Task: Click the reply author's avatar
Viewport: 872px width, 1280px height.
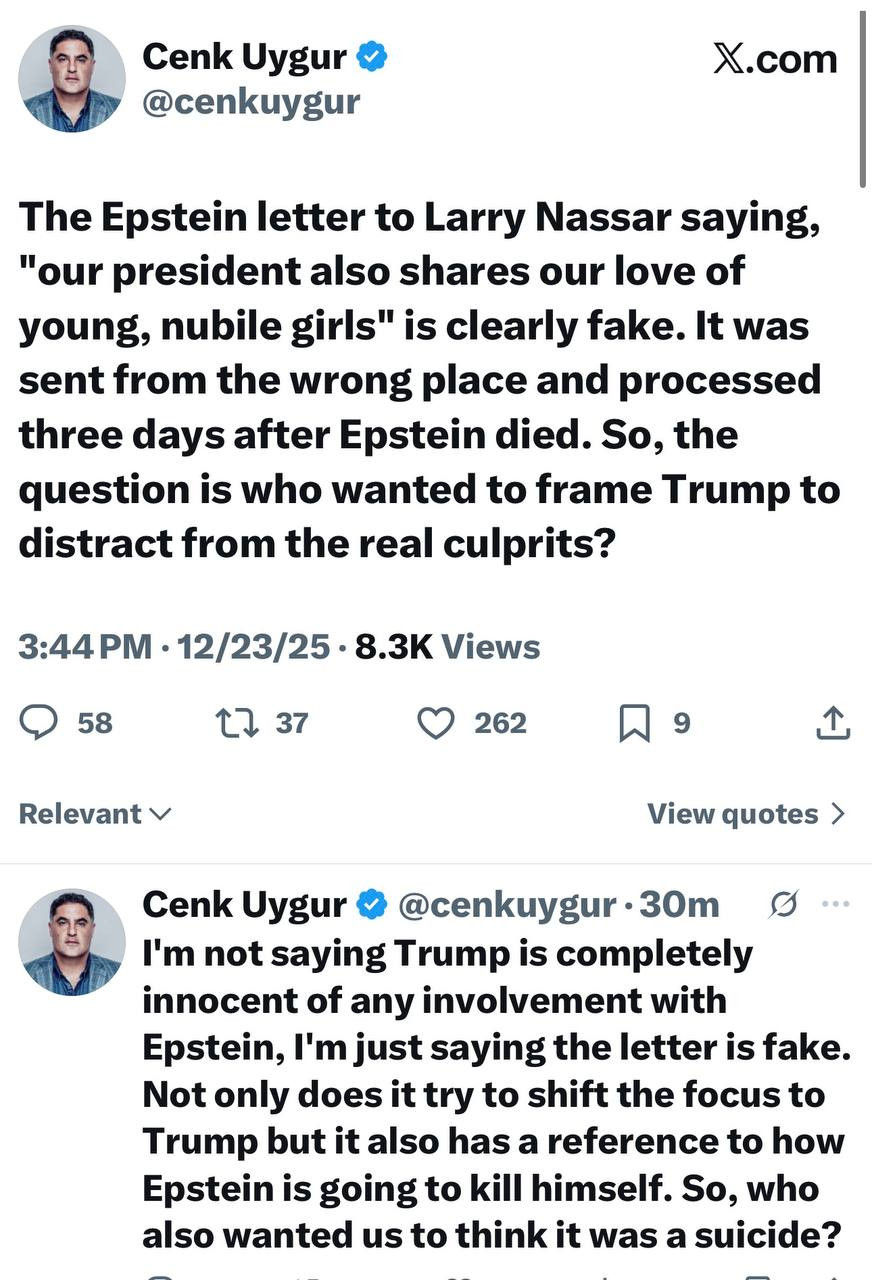Action: point(72,942)
